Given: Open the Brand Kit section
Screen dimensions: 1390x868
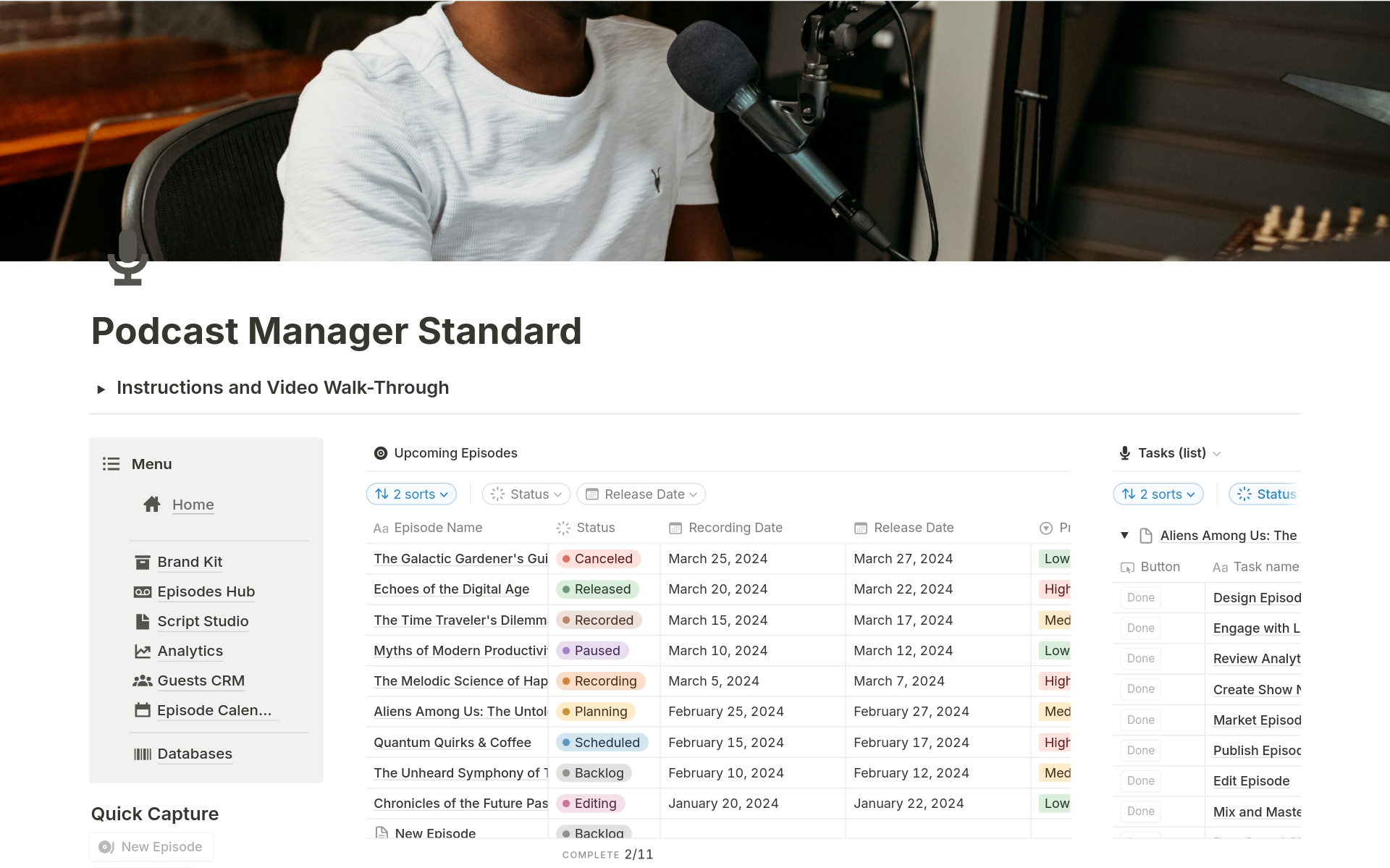Looking at the screenshot, I should [190, 562].
